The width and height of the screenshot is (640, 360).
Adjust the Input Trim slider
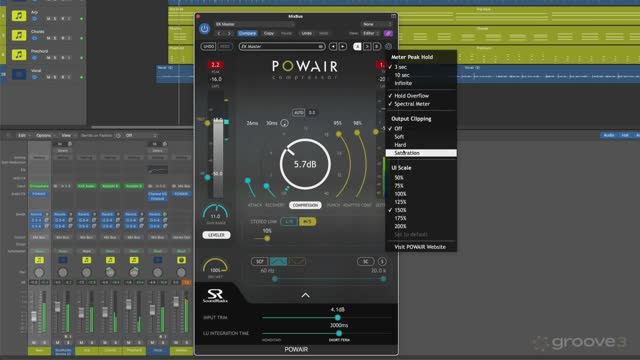(338, 318)
